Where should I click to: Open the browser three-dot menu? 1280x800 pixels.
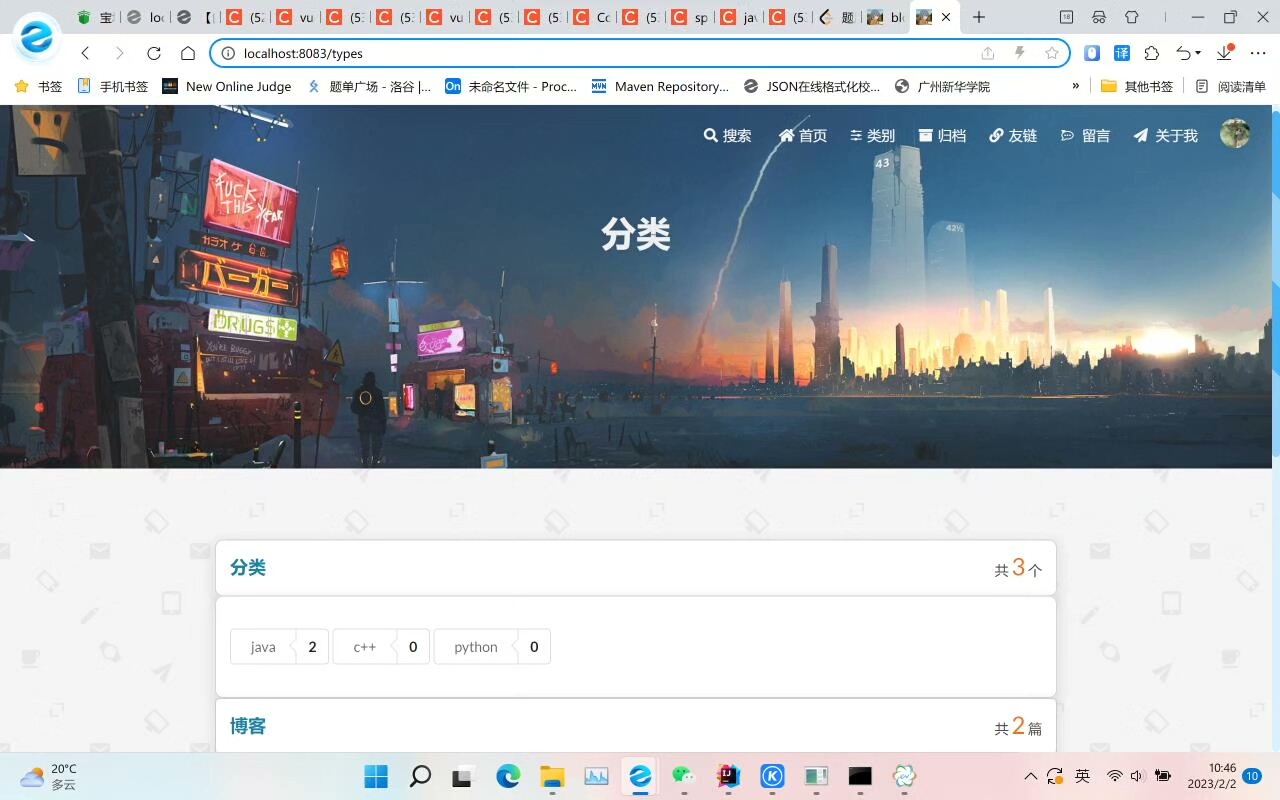[1258, 53]
